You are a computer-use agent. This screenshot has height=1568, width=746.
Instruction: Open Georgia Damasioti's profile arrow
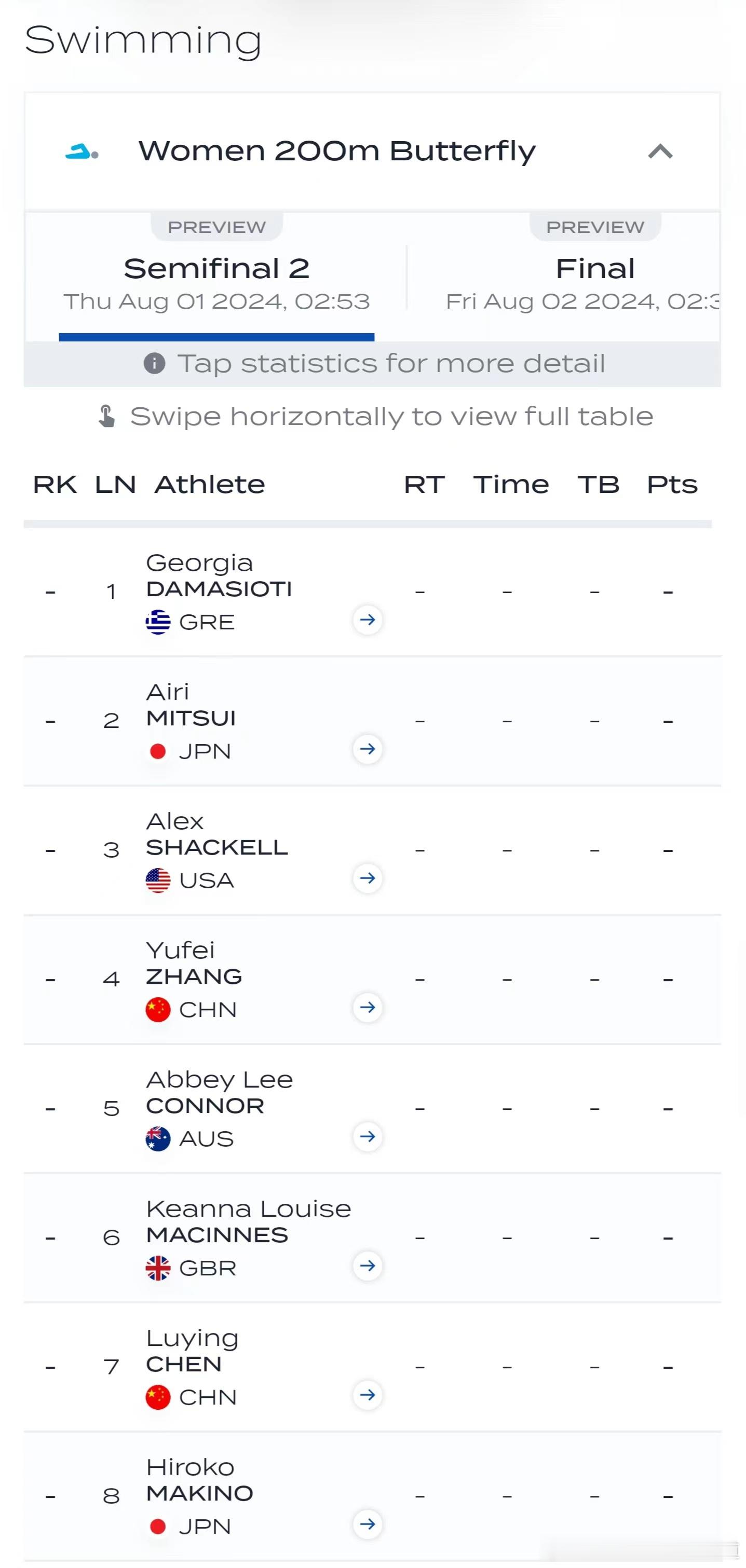tap(367, 620)
